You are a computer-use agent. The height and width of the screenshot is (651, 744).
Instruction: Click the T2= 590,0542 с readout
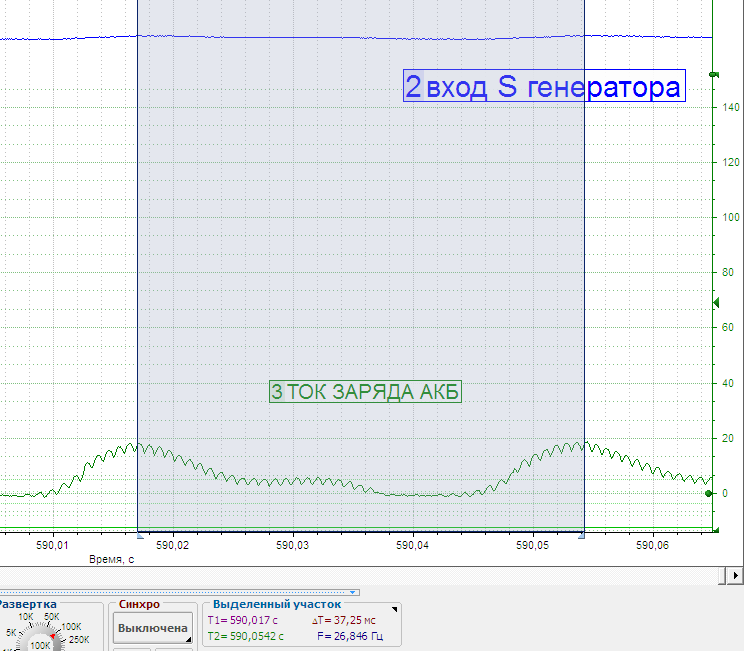(246, 636)
